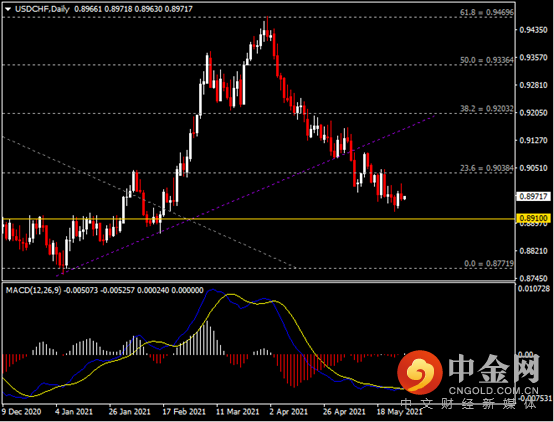Click the USDCHF,Daily chart title text
This screenshot has height=422, width=554.
click(42, 9)
